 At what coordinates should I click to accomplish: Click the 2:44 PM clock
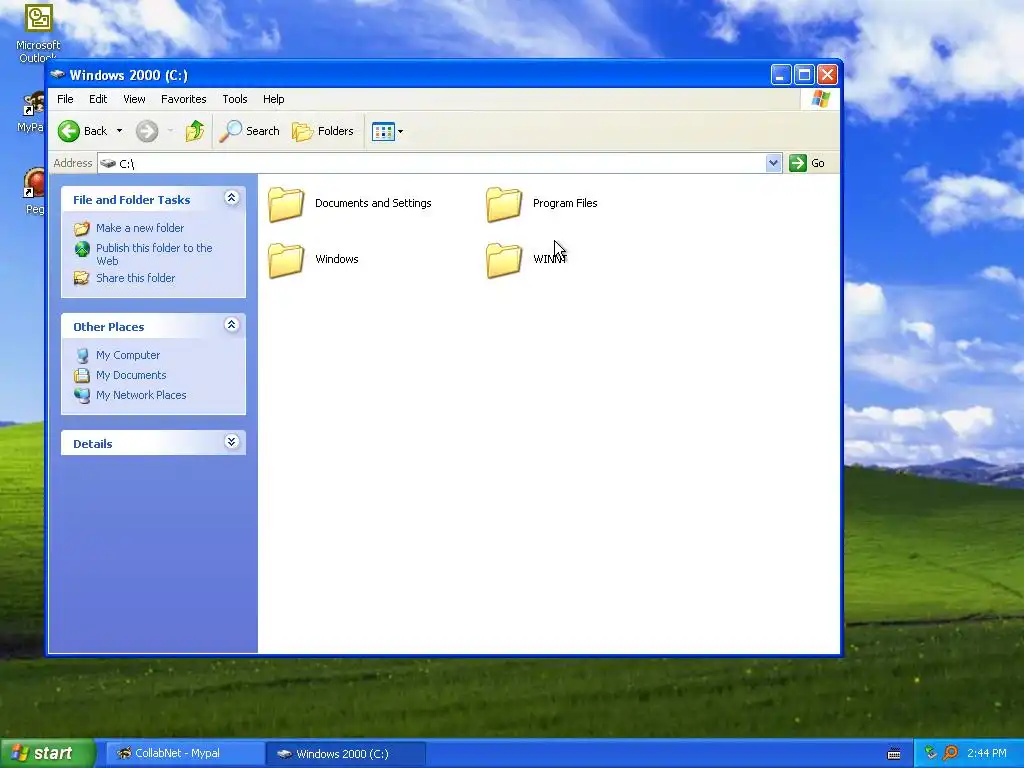coord(987,753)
